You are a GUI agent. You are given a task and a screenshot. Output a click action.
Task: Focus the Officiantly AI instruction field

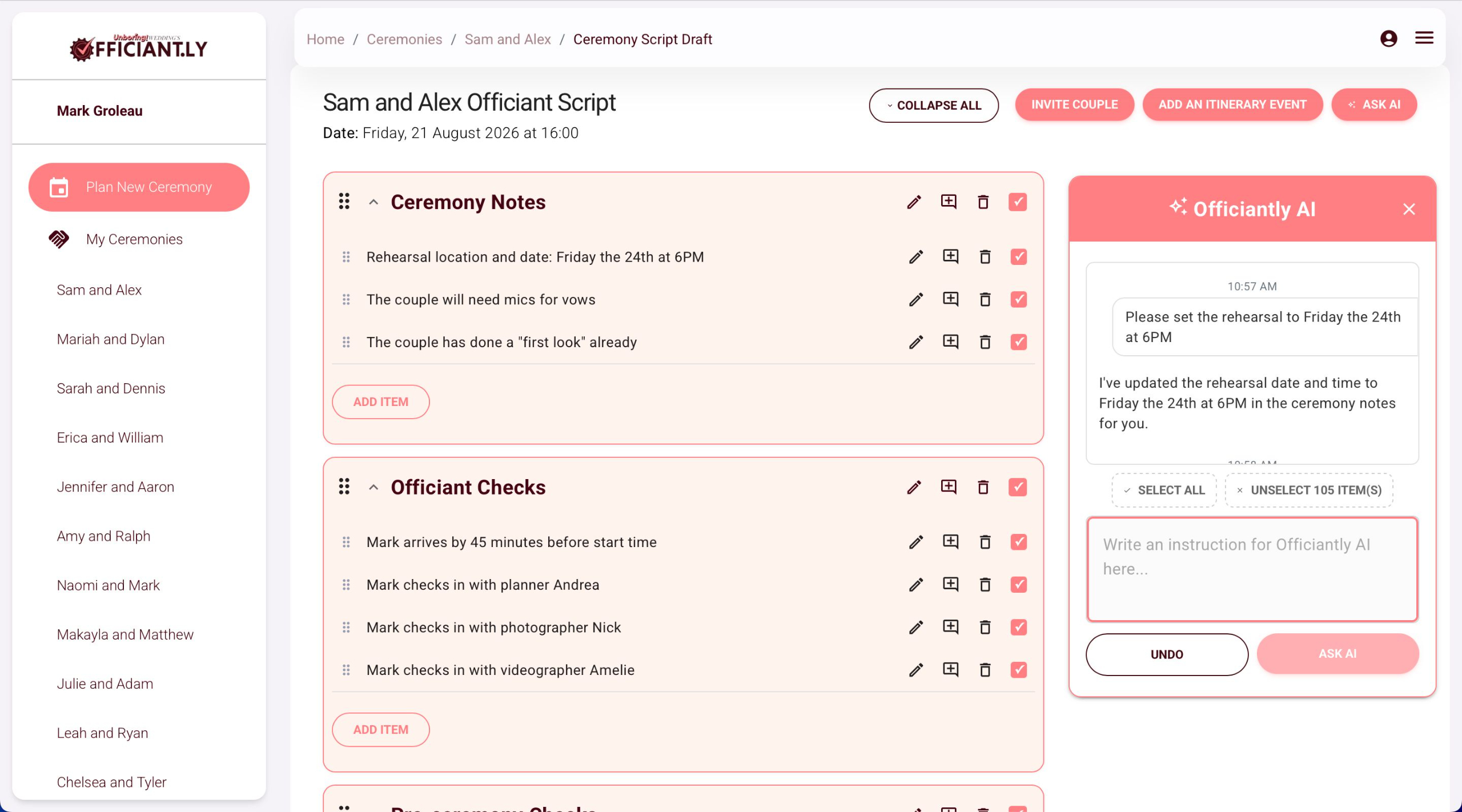pos(1252,569)
